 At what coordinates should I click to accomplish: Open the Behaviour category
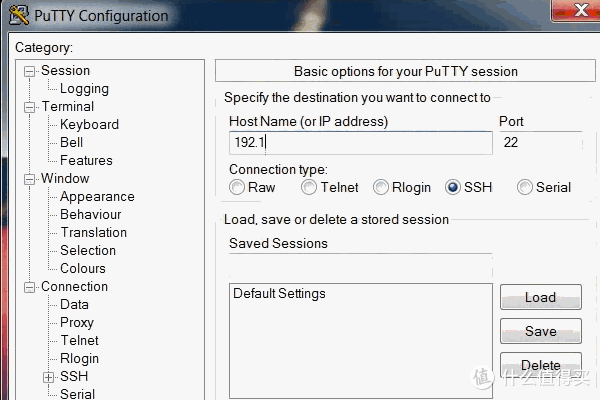coord(91,214)
